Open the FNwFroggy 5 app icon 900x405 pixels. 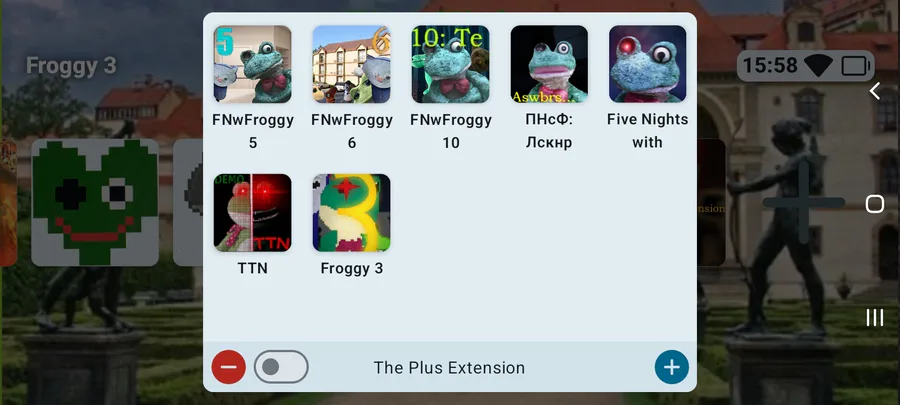click(x=253, y=64)
